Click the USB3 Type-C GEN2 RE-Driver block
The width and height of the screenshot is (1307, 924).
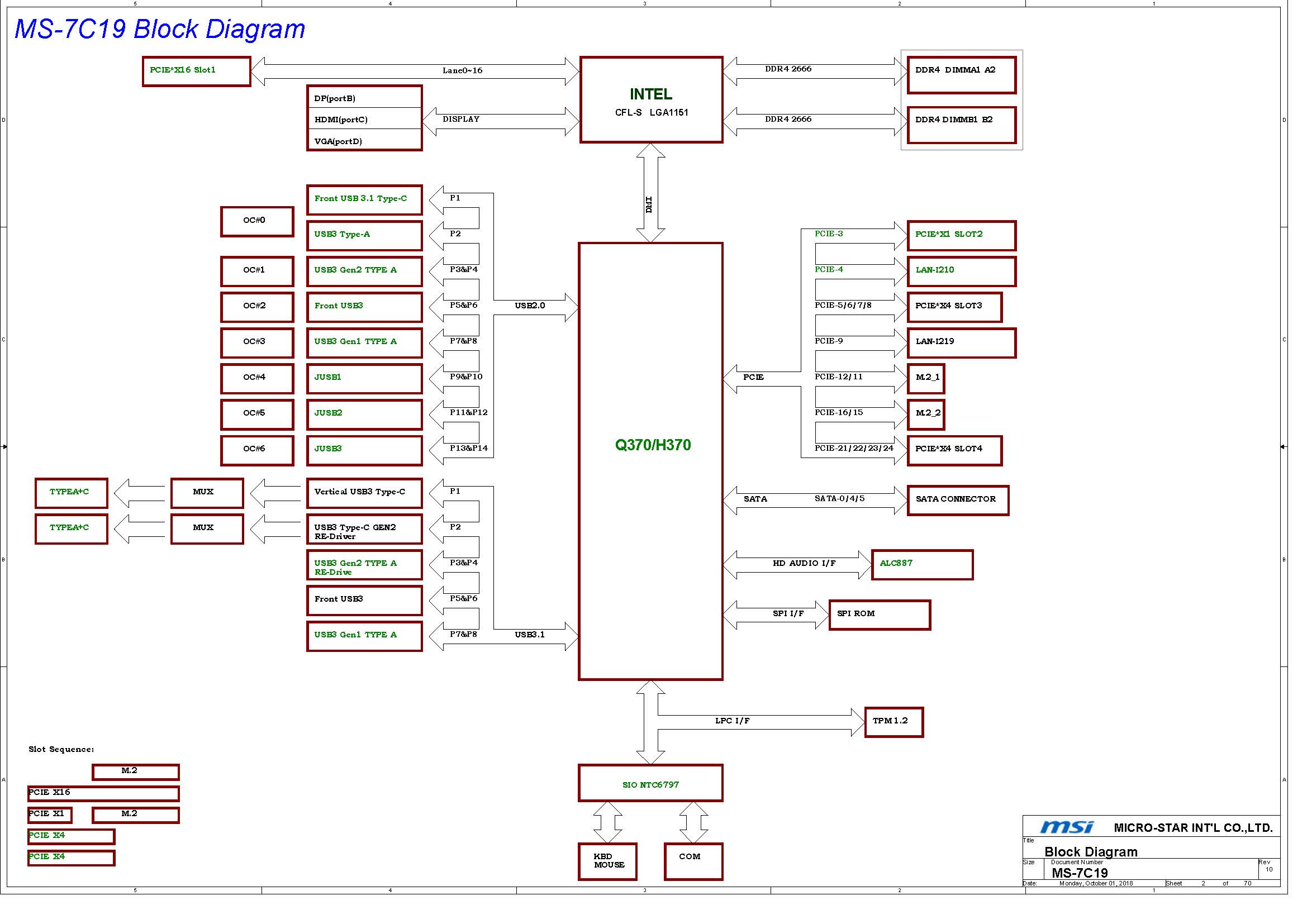(x=364, y=529)
